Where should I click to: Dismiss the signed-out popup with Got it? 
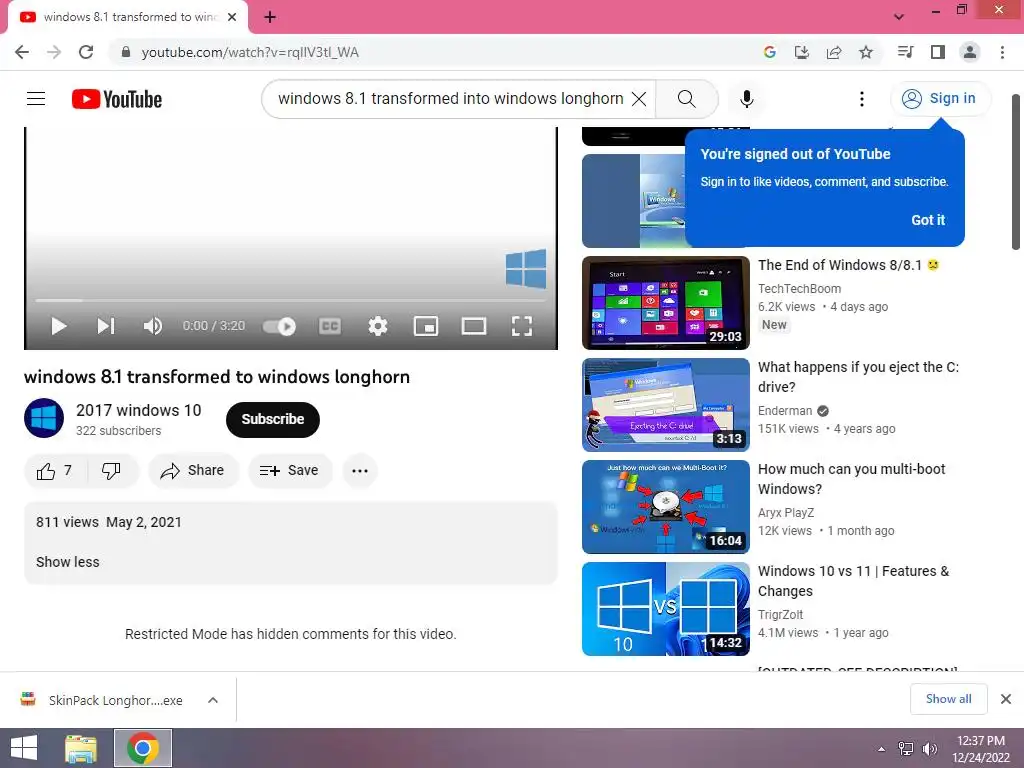tap(928, 220)
